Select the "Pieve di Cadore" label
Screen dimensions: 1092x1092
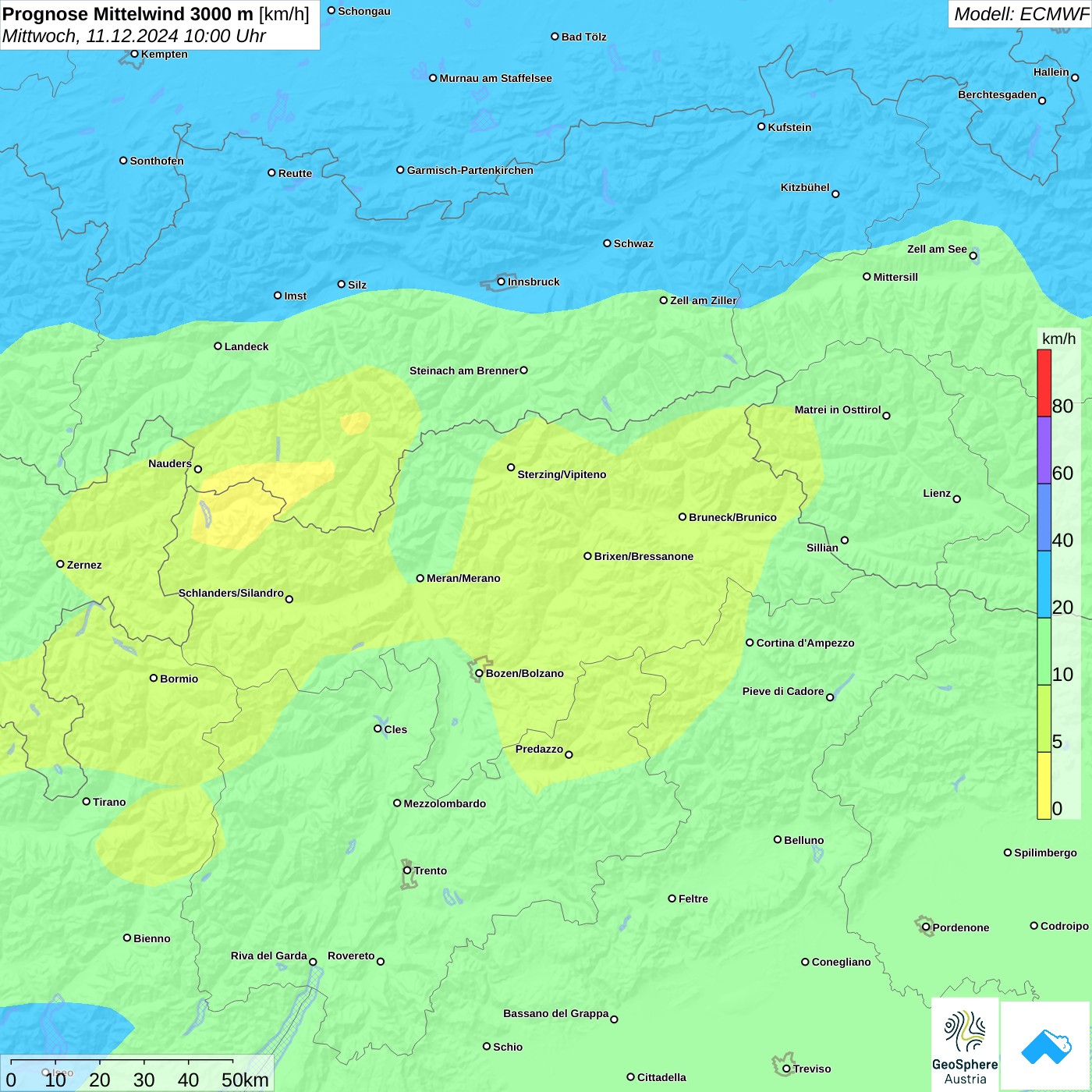click(x=783, y=691)
